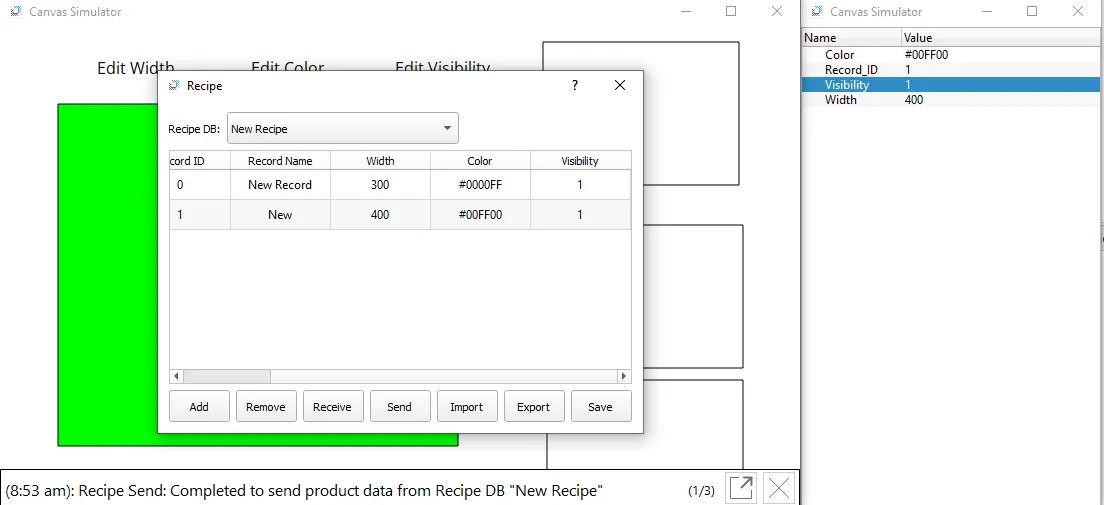This screenshot has width=1104, height=505.
Task: Click the Record Name cell "New Record"
Action: coord(280,185)
